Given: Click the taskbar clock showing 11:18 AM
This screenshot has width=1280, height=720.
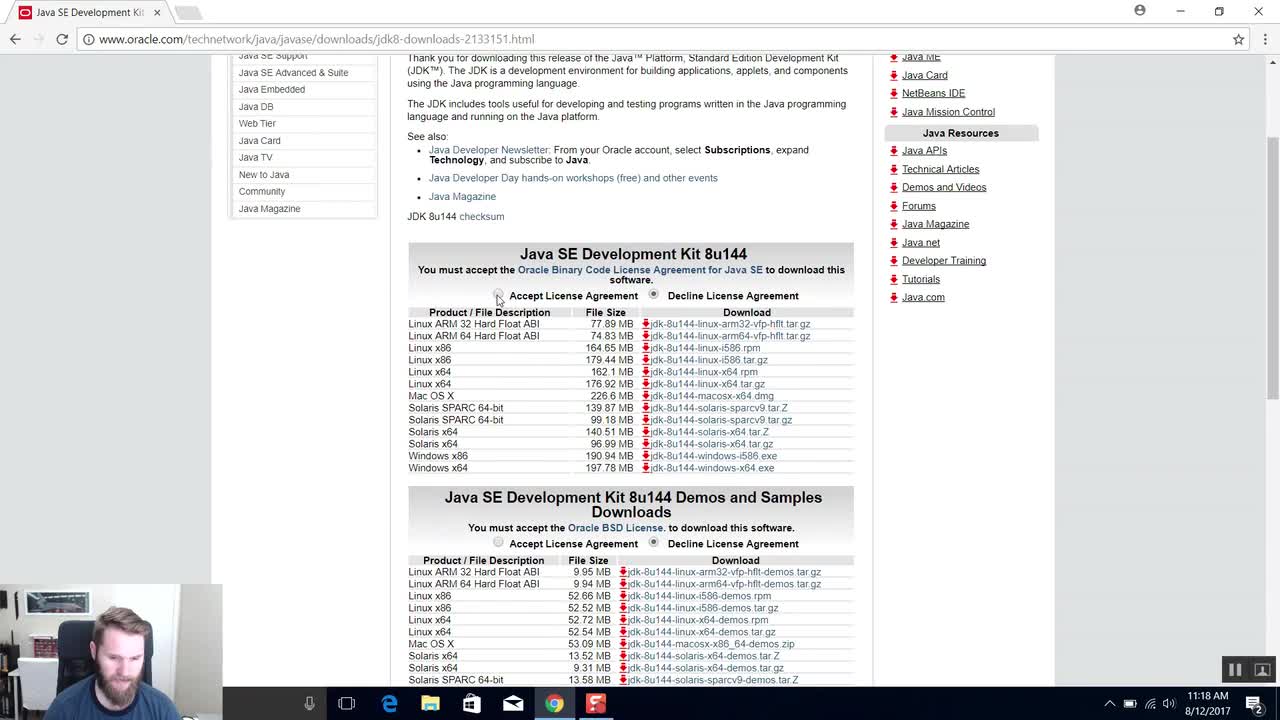Looking at the screenshot, I should (x=1209, y=703).
